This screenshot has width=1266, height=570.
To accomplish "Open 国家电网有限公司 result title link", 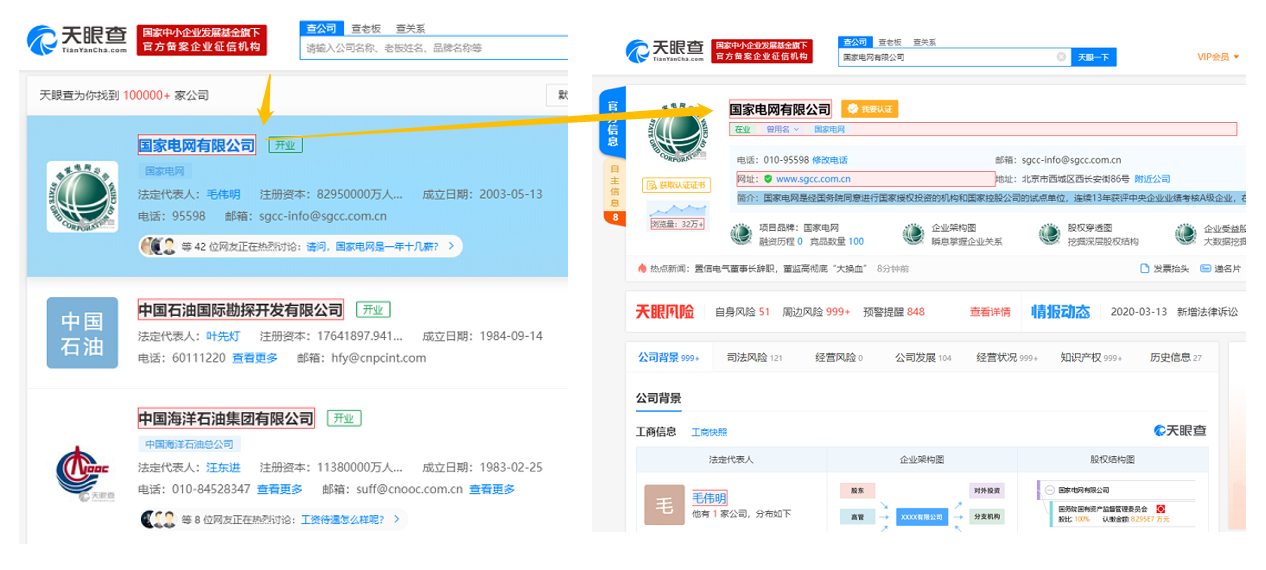I will [196, 145].
